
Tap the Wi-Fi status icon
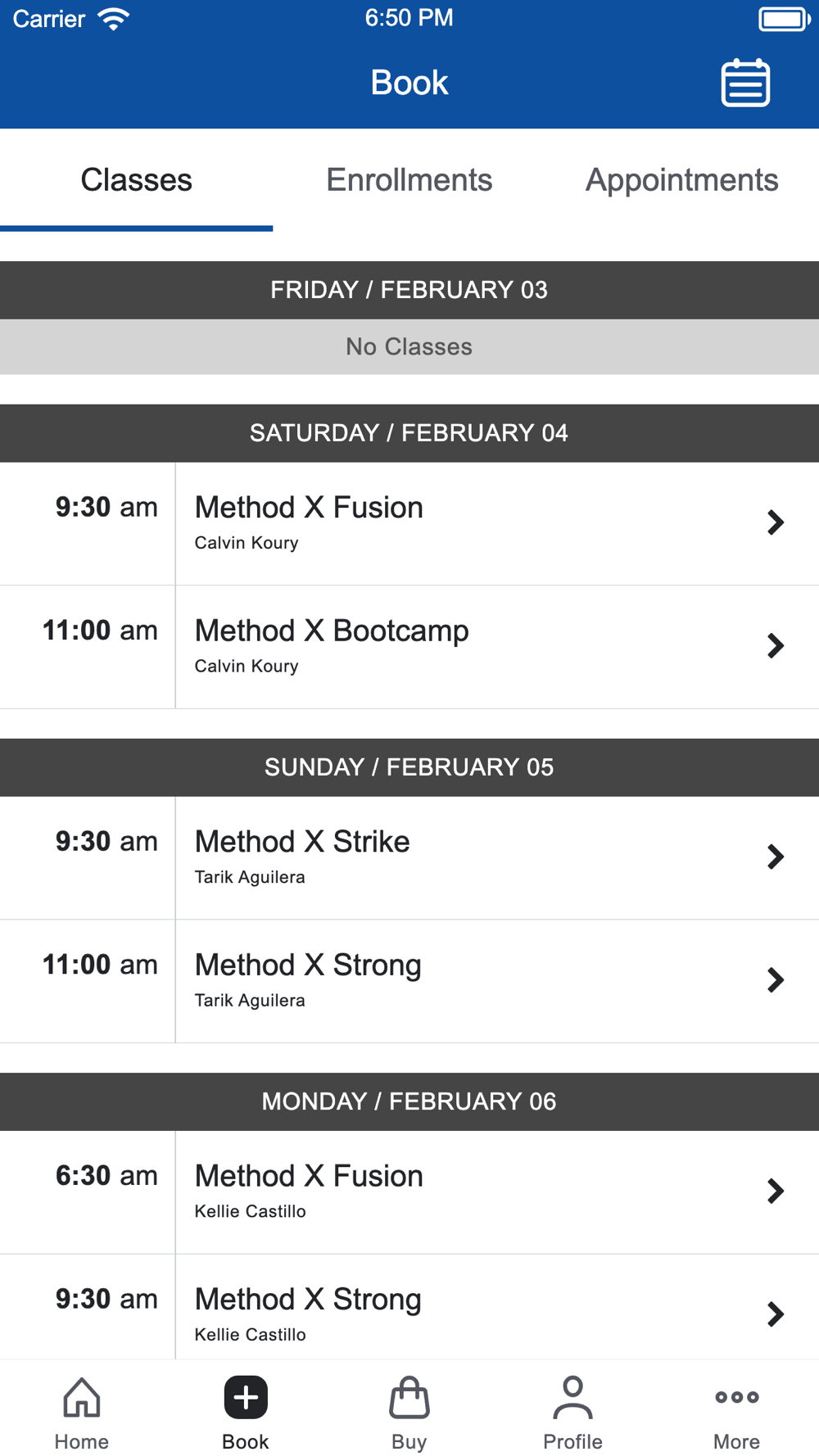click(113, 18)
